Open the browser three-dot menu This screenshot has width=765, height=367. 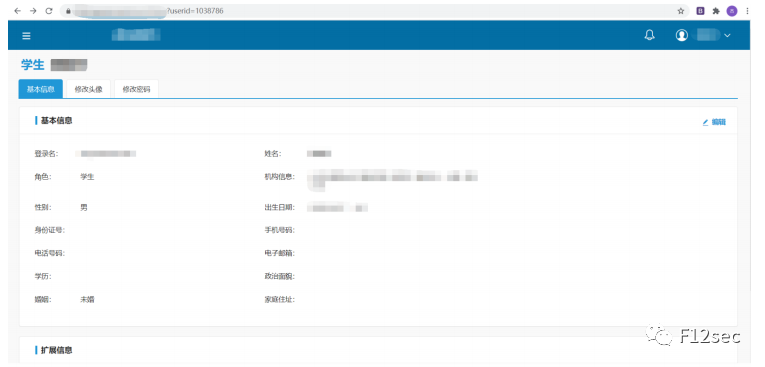[x=747, y=11]
